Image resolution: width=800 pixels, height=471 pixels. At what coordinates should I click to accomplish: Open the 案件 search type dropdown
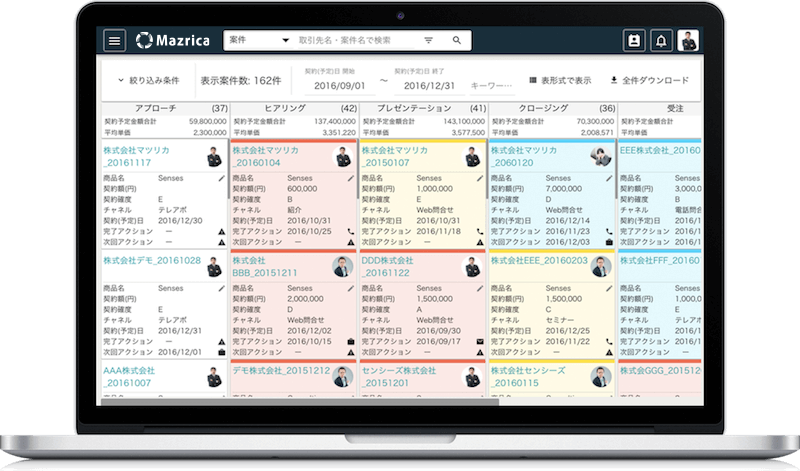(254, 41)
